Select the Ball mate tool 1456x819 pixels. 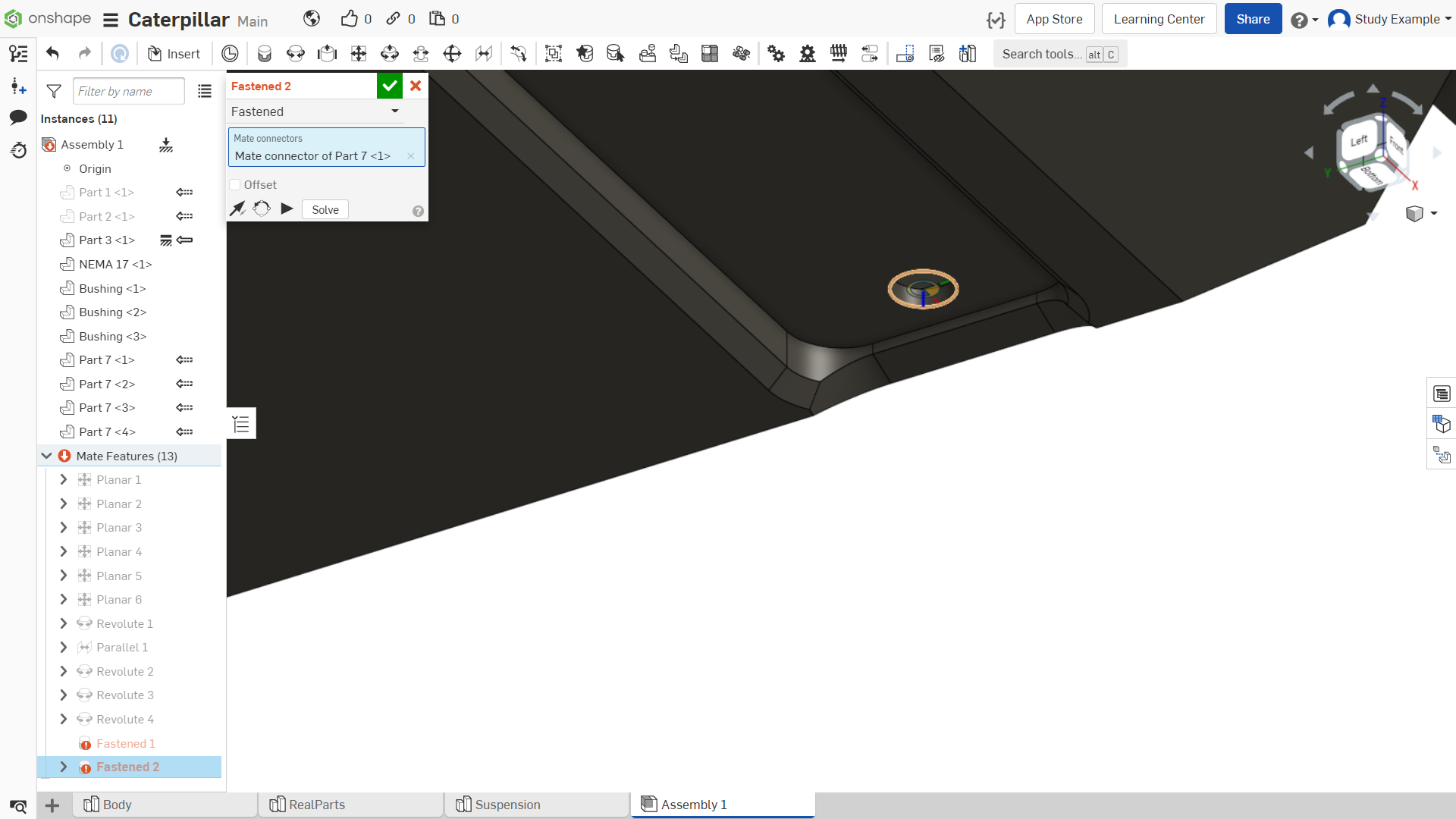coord(452,54)
